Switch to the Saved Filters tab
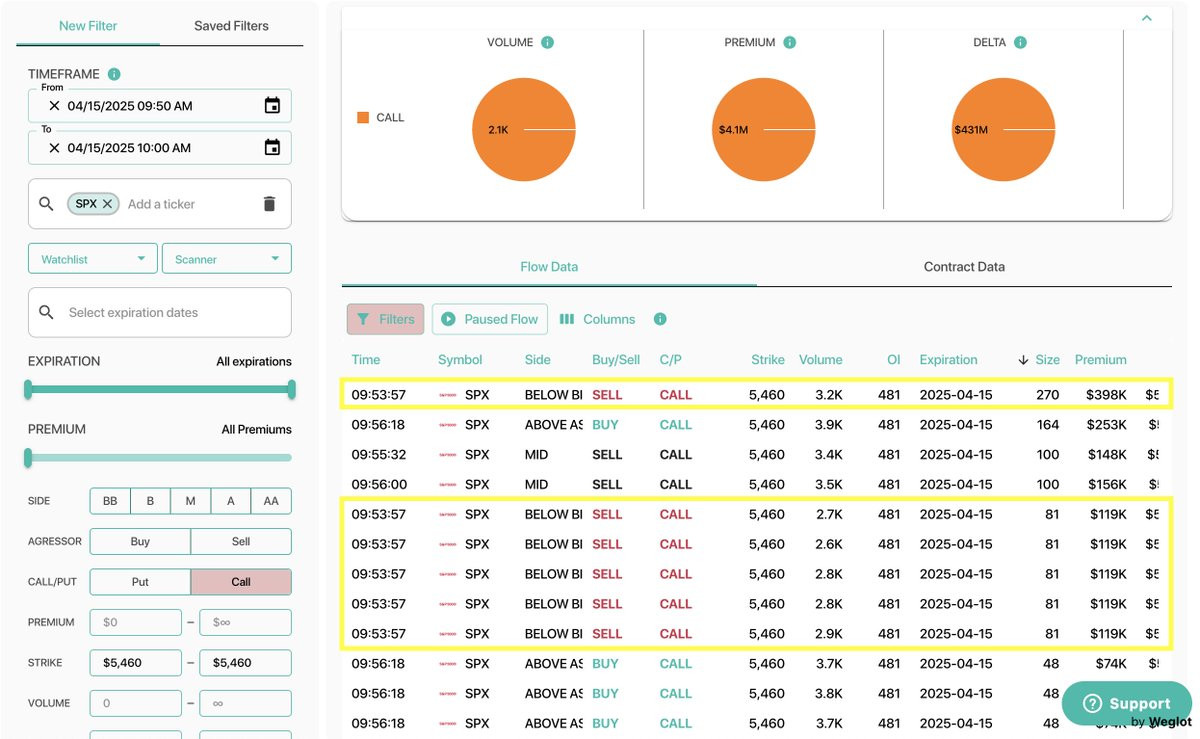 pos(231,26)
